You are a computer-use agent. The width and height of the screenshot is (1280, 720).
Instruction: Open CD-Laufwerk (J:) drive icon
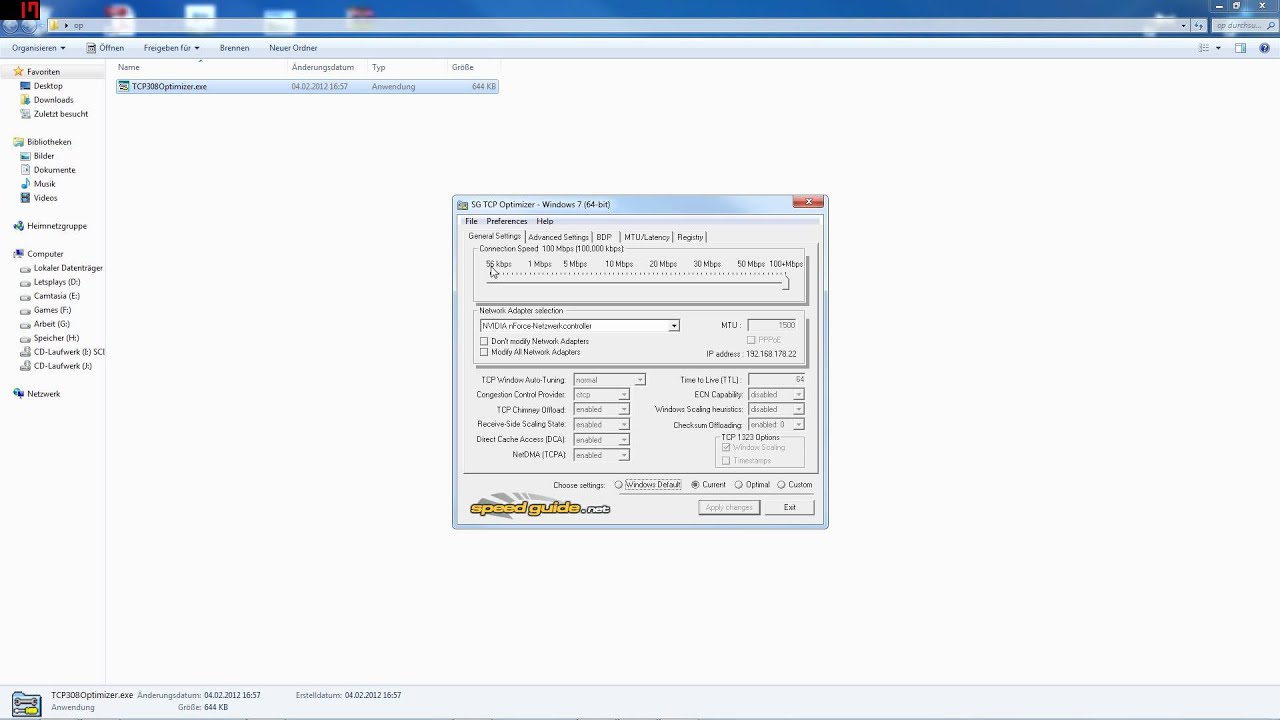(x=25, y=366)
